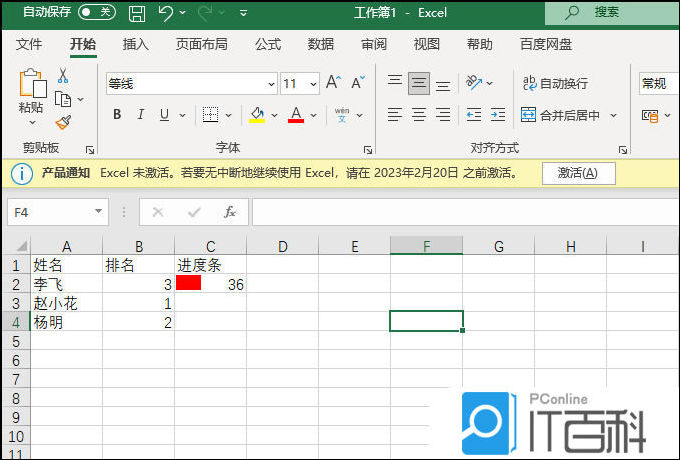The height and width of the screenshot is (460, 680).
Task: Open the Underline style dropdown arrow
Action: [183, 115]
